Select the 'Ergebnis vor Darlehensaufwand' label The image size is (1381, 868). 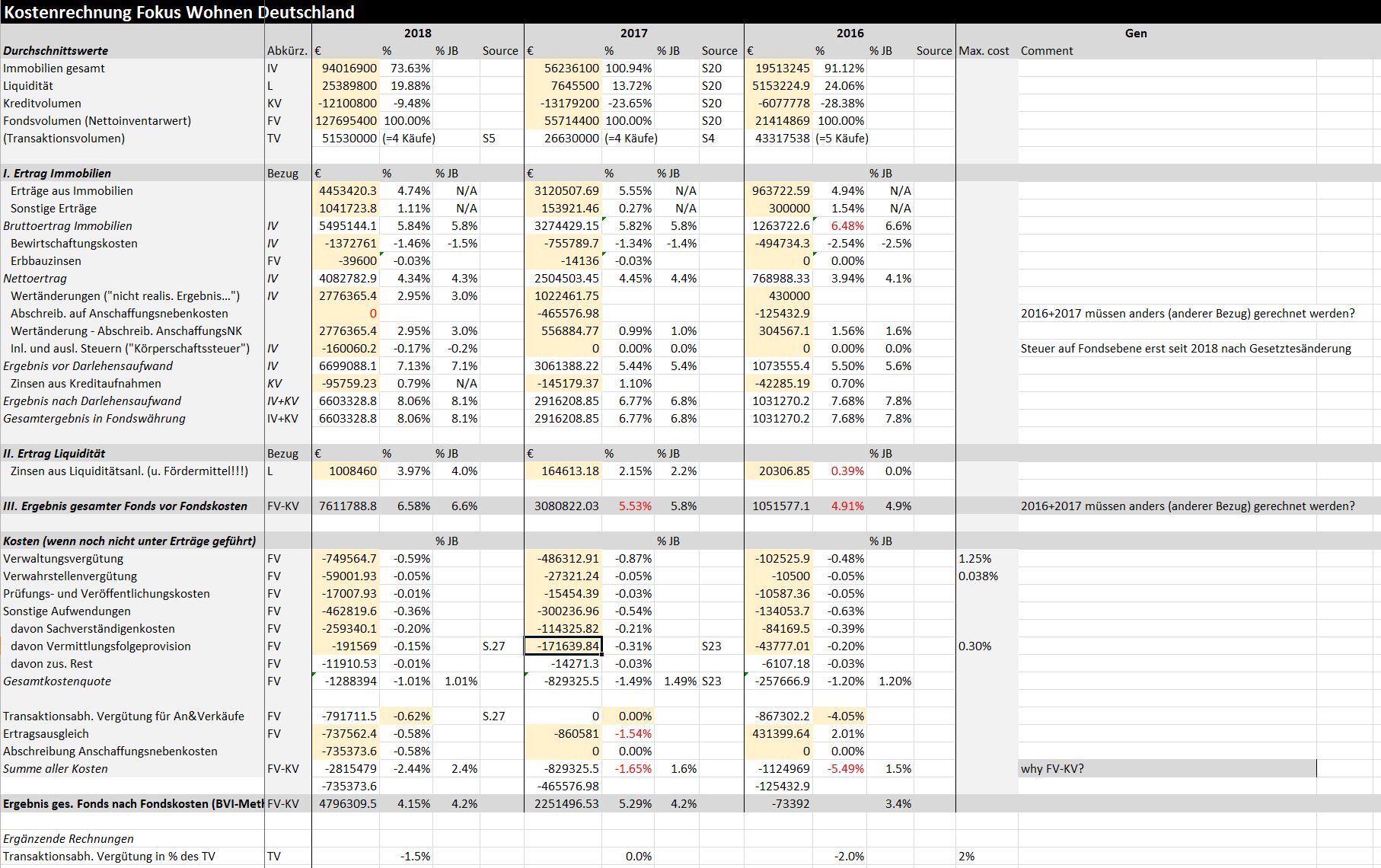[88, 366]
